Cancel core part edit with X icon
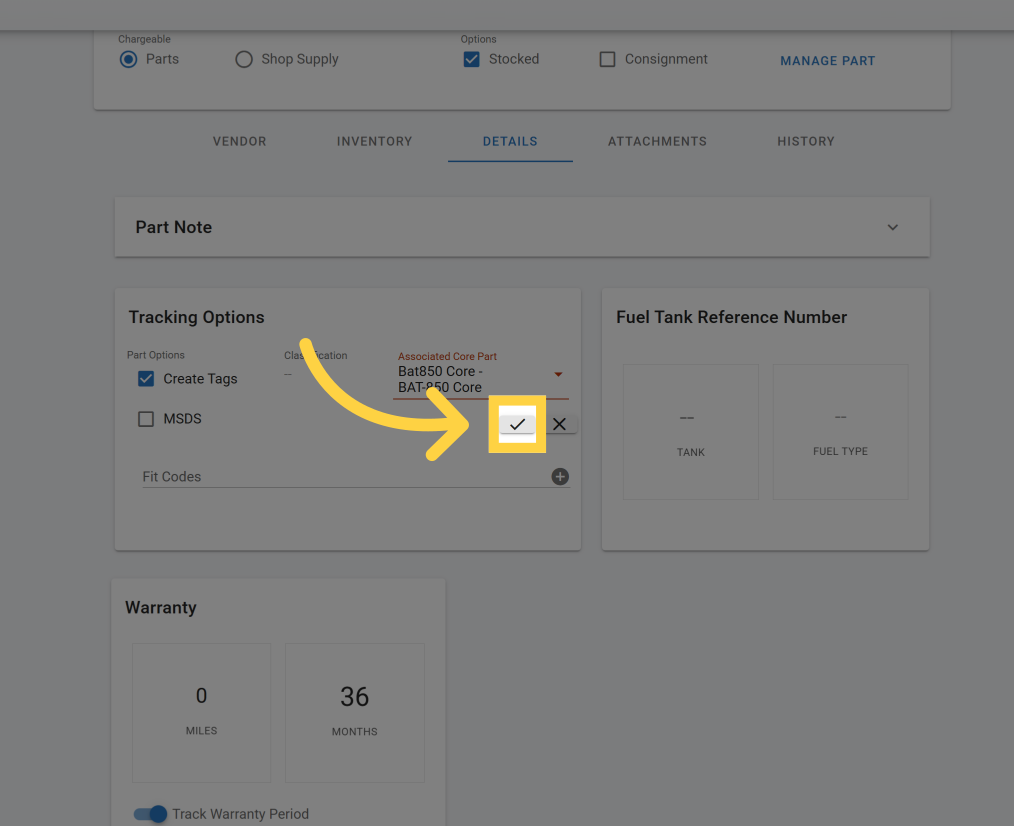1014x826 pixels. coord(559,425)
